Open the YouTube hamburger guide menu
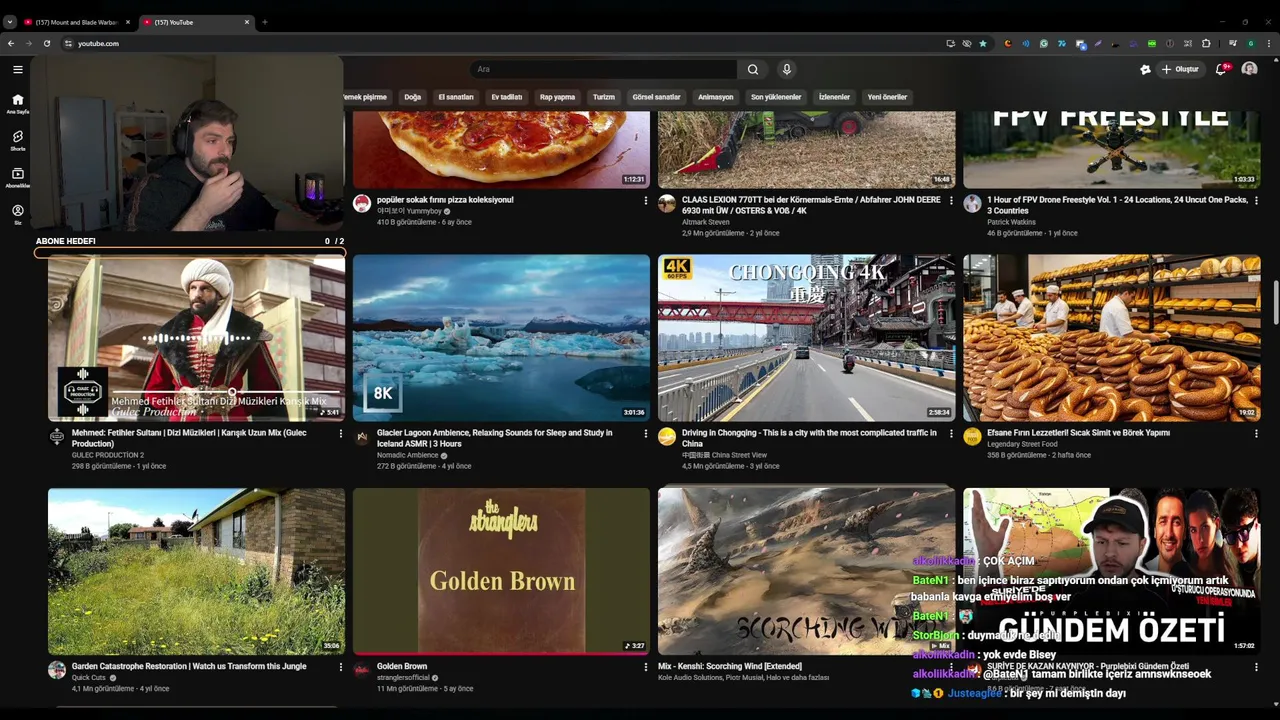This screenshot has height=720, width=1280. pos(17,69)
